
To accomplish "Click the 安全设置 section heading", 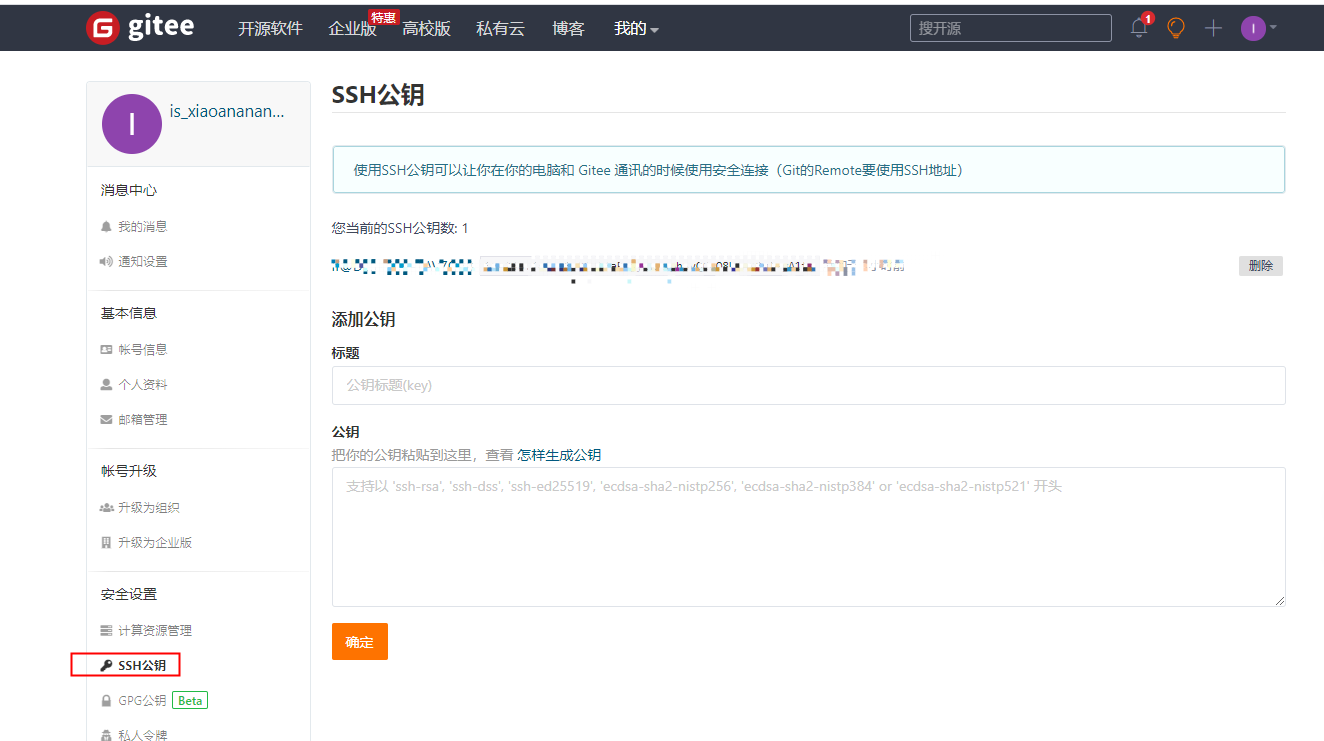I will click(x=129, y=594).
